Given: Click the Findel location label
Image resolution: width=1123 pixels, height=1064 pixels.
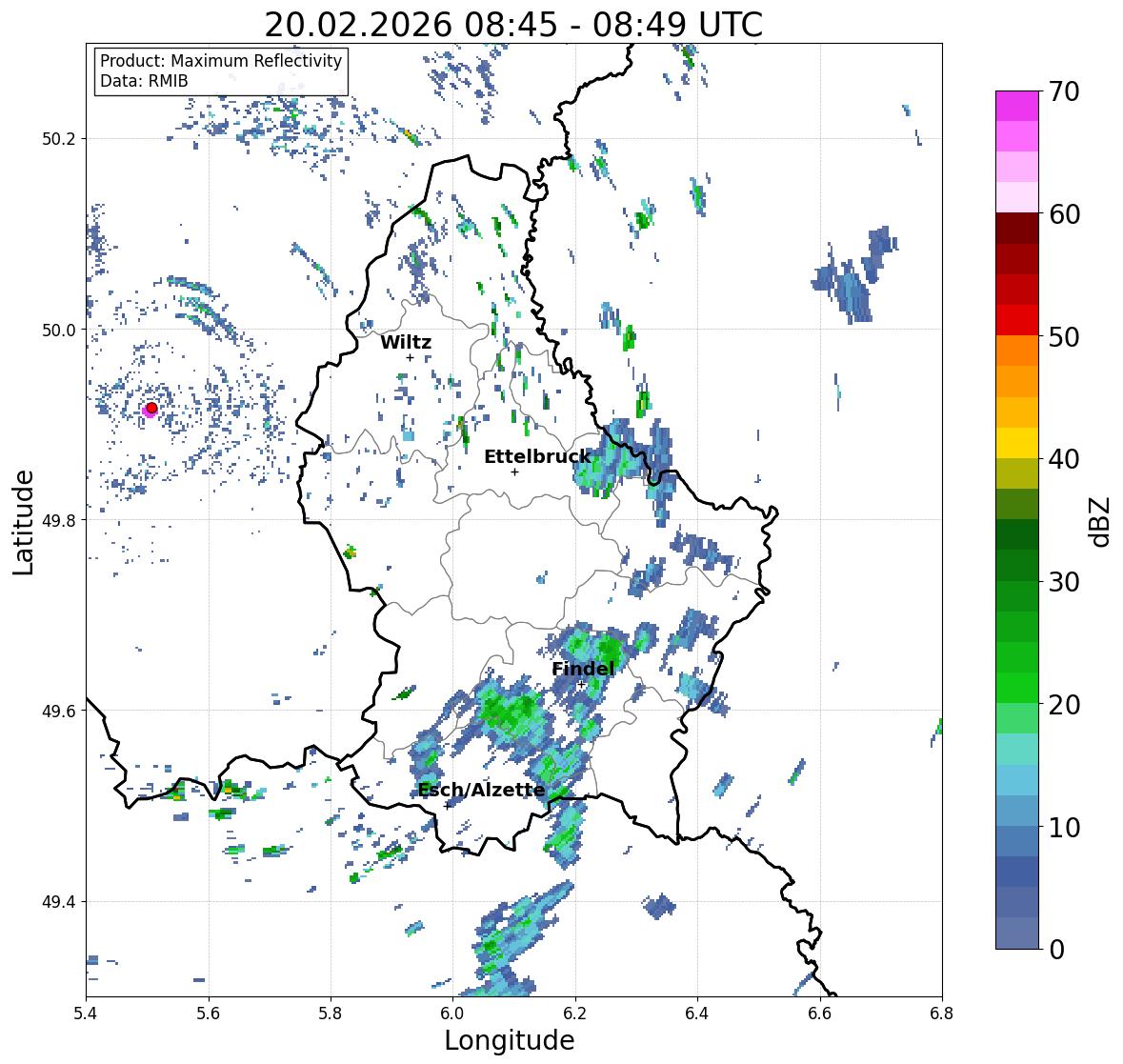Looking at the screenshot, I should coord(583,669).
